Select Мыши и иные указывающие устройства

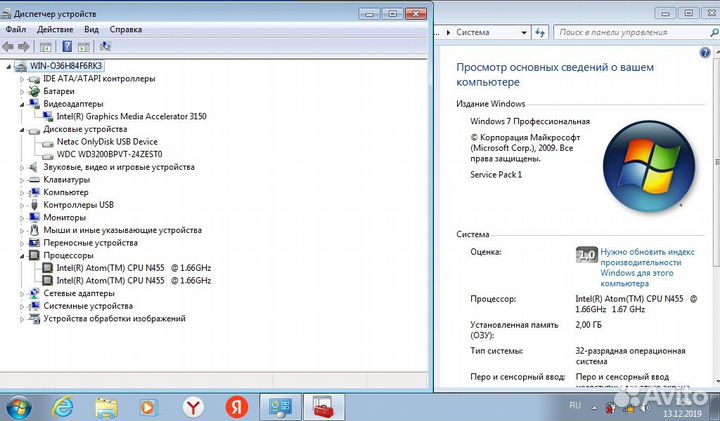pos(122,230)
